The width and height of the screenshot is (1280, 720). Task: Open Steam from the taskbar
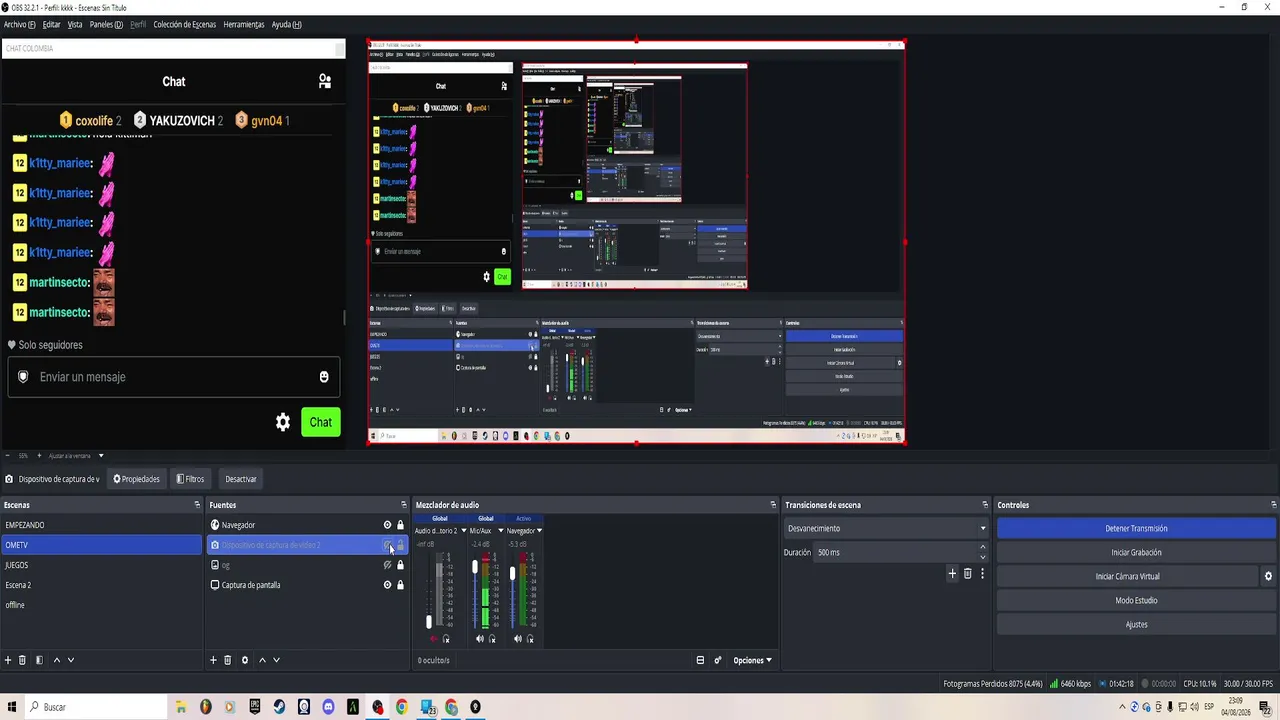[x=279, y=707]
